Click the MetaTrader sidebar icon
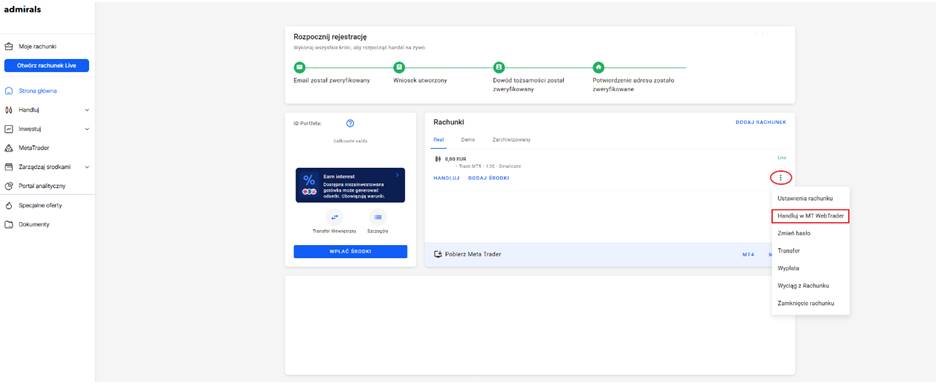The height and width of the screenshot is (384, 936). click(8, 148)
